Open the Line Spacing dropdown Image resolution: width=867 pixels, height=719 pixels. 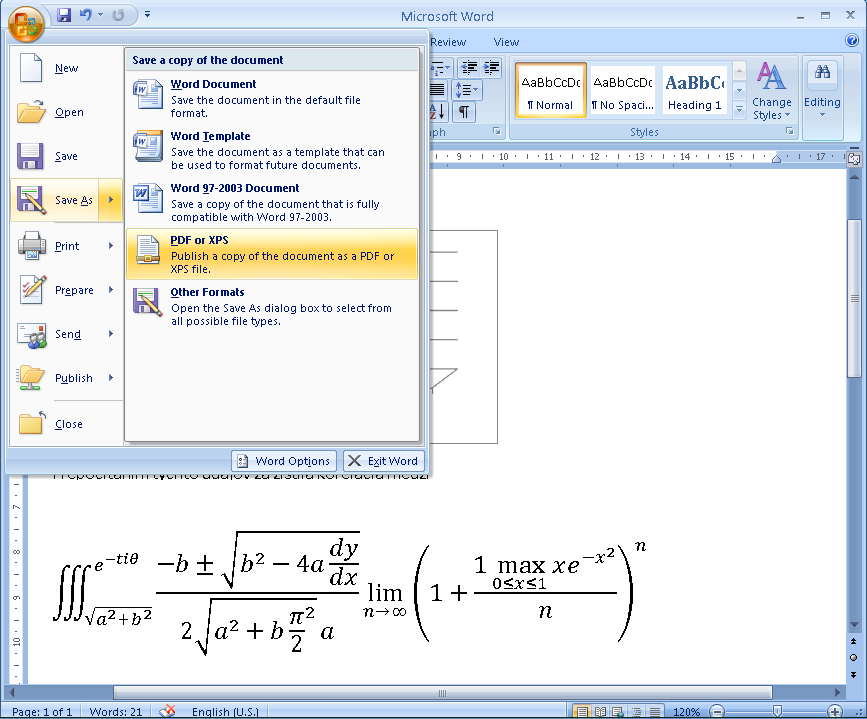pos(467,90)
